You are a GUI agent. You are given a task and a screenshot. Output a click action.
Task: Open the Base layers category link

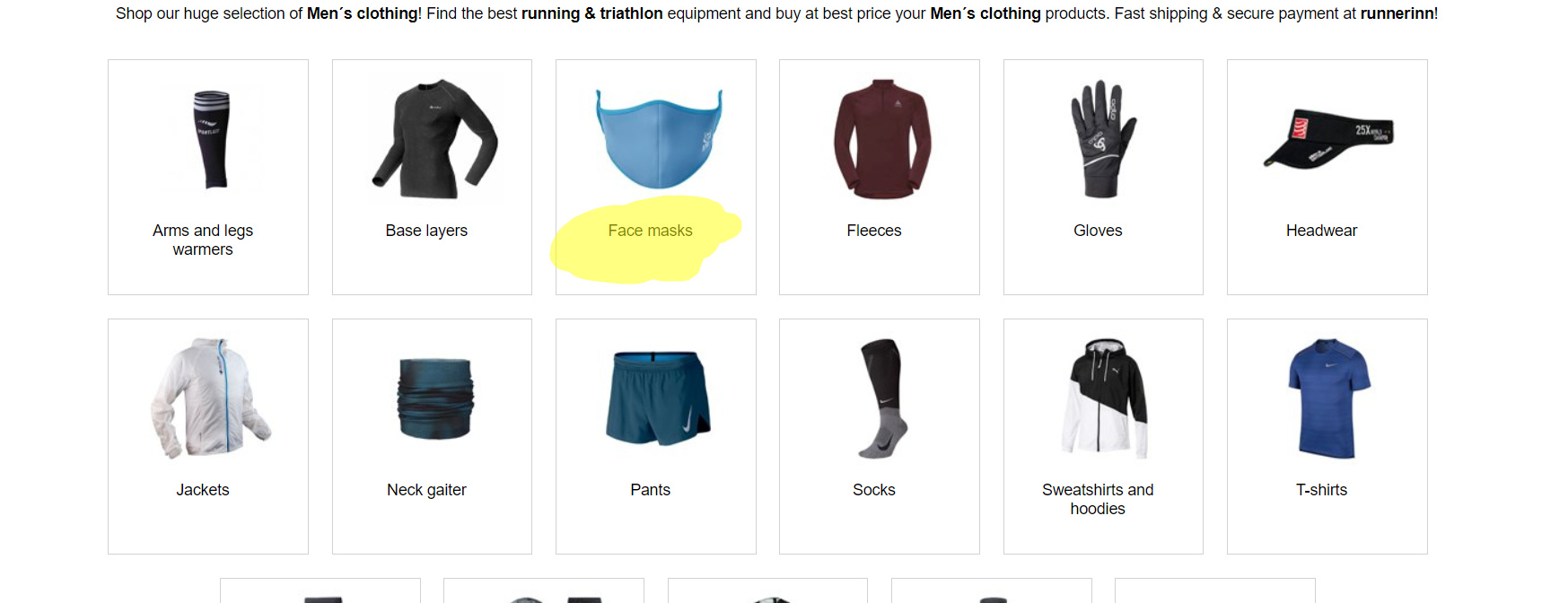[426, 231]
